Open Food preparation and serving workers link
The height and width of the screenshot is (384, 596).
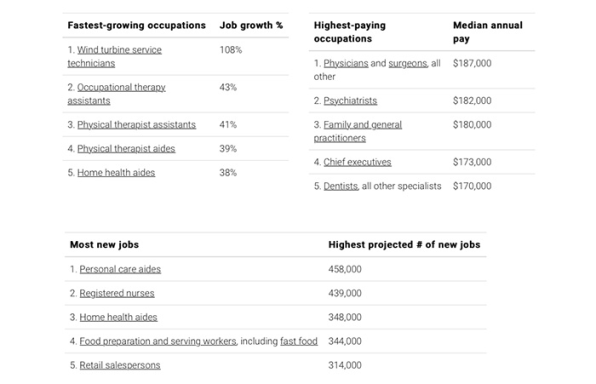tap(158, 341)
